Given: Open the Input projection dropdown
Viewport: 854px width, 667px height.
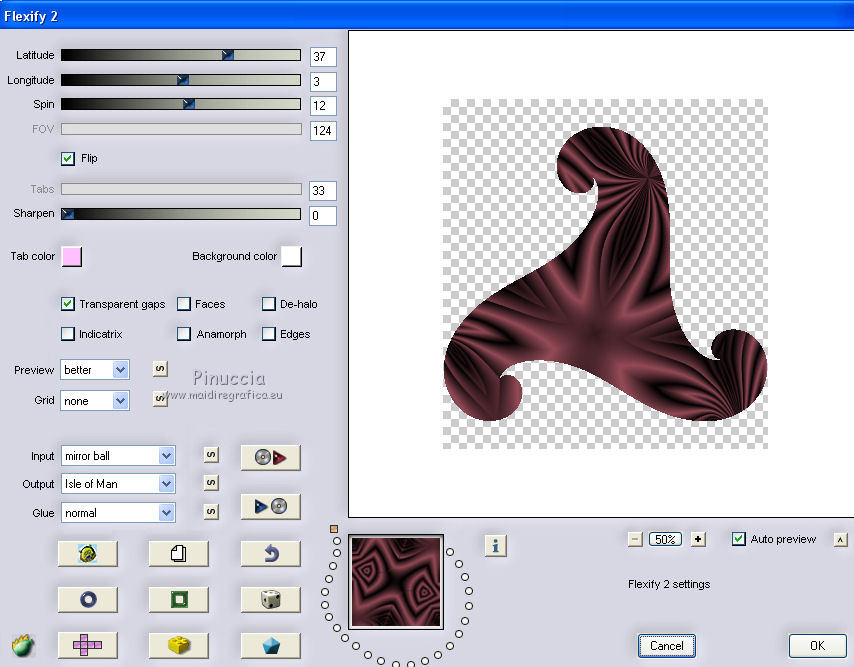Looking at the screenshot, I should (x=118, y=456).
